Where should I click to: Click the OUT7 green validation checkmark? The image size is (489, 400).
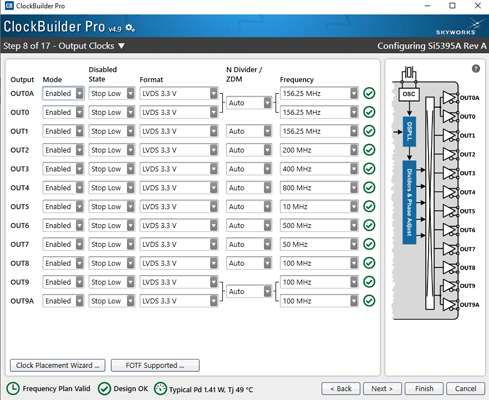click(369, 244)
